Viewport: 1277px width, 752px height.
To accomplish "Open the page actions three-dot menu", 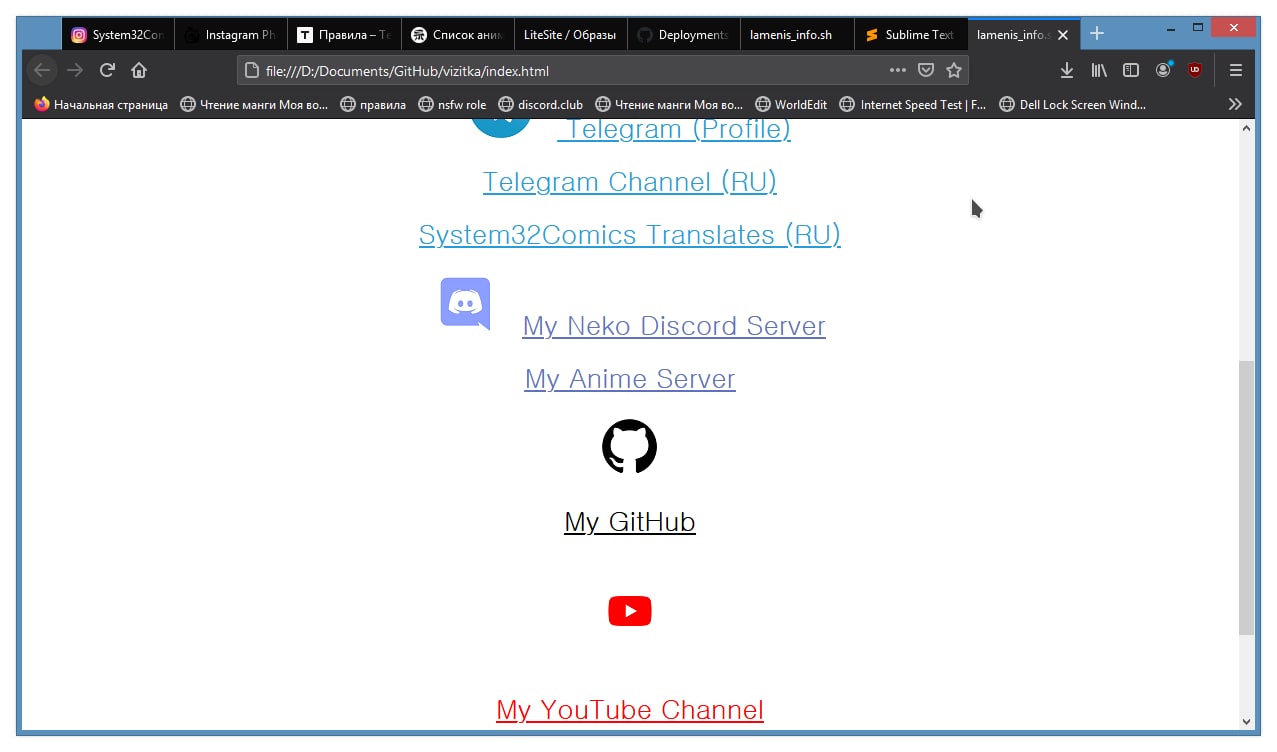I will click(897, 70).
